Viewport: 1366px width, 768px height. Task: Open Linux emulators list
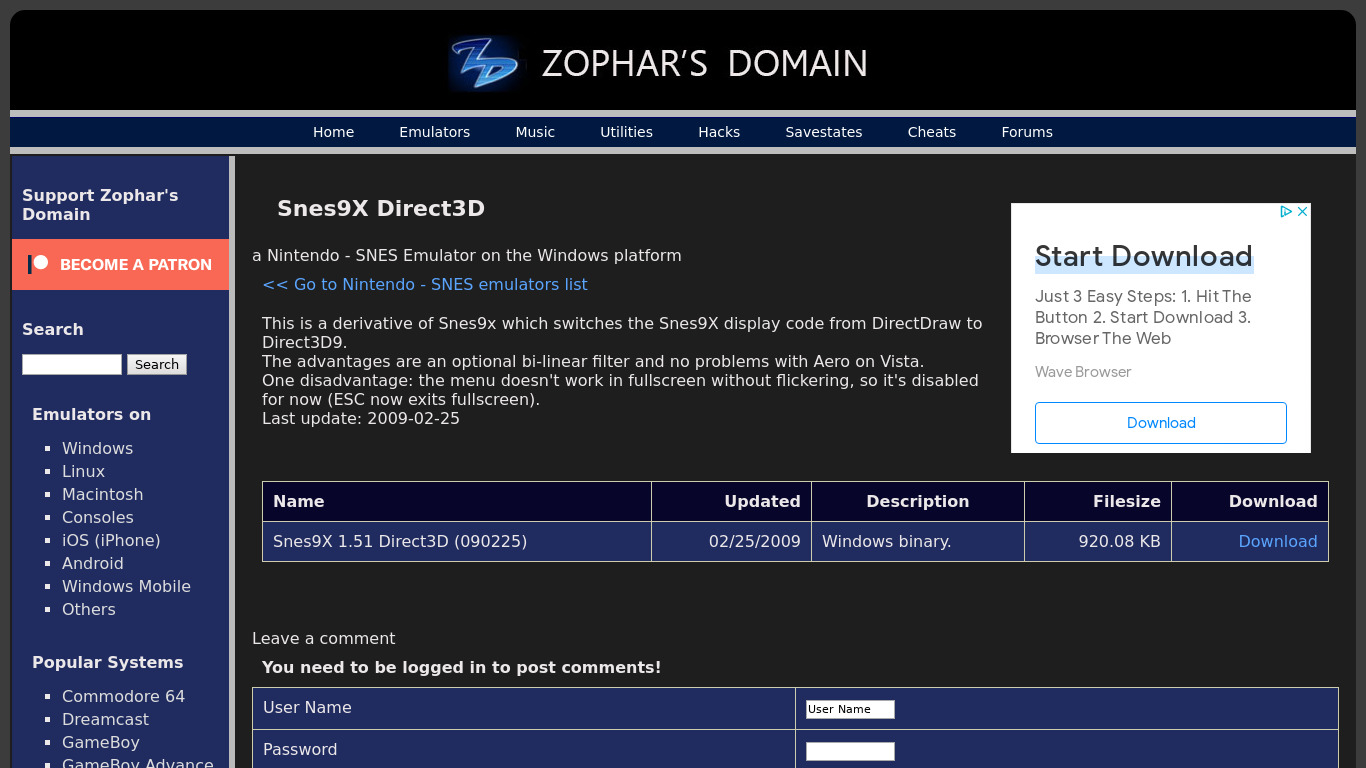83,471
